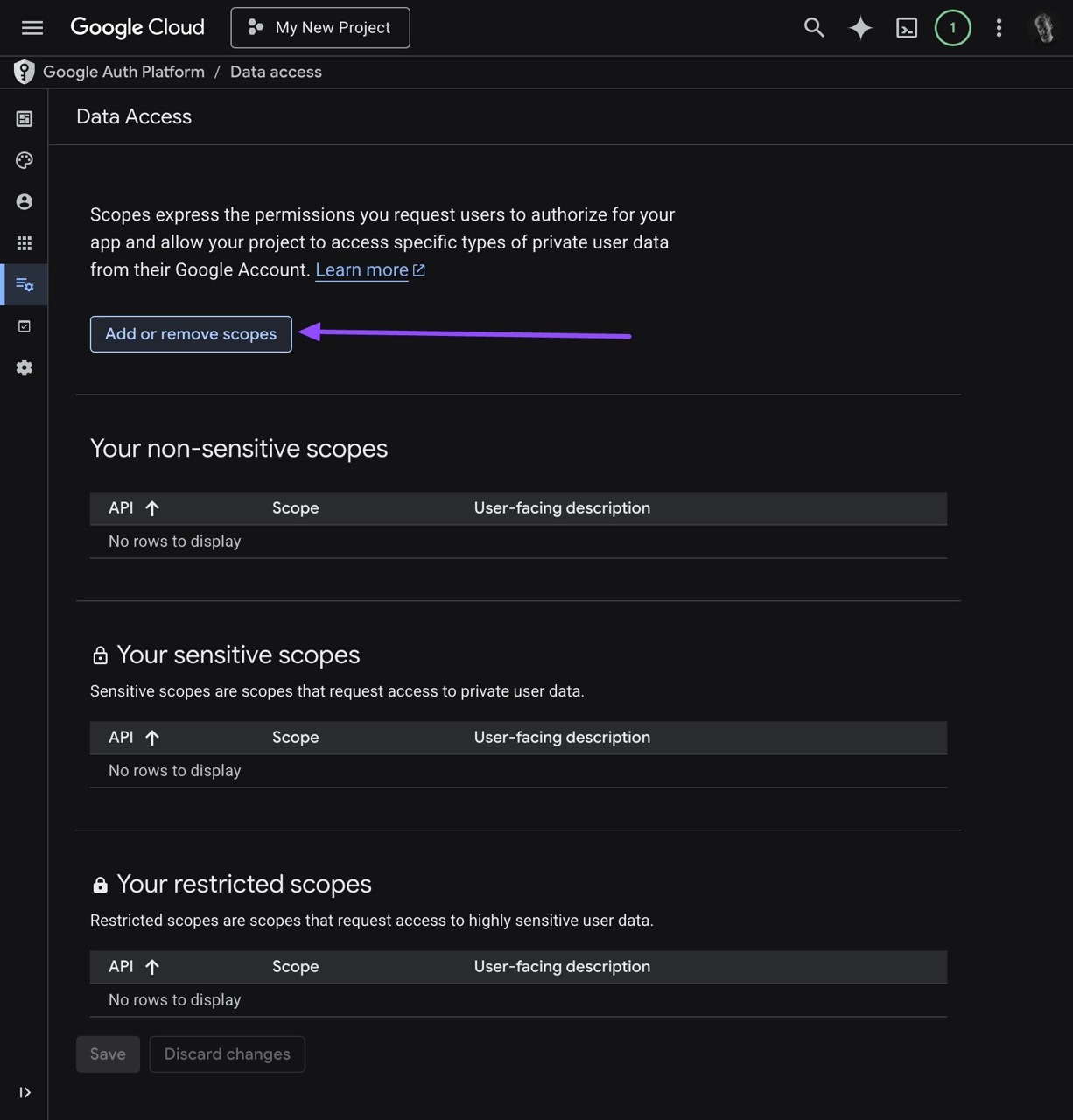The image size is (1073, 1120).
Task: Select the highlighted Data Access icon
Action: pos(24,283)
